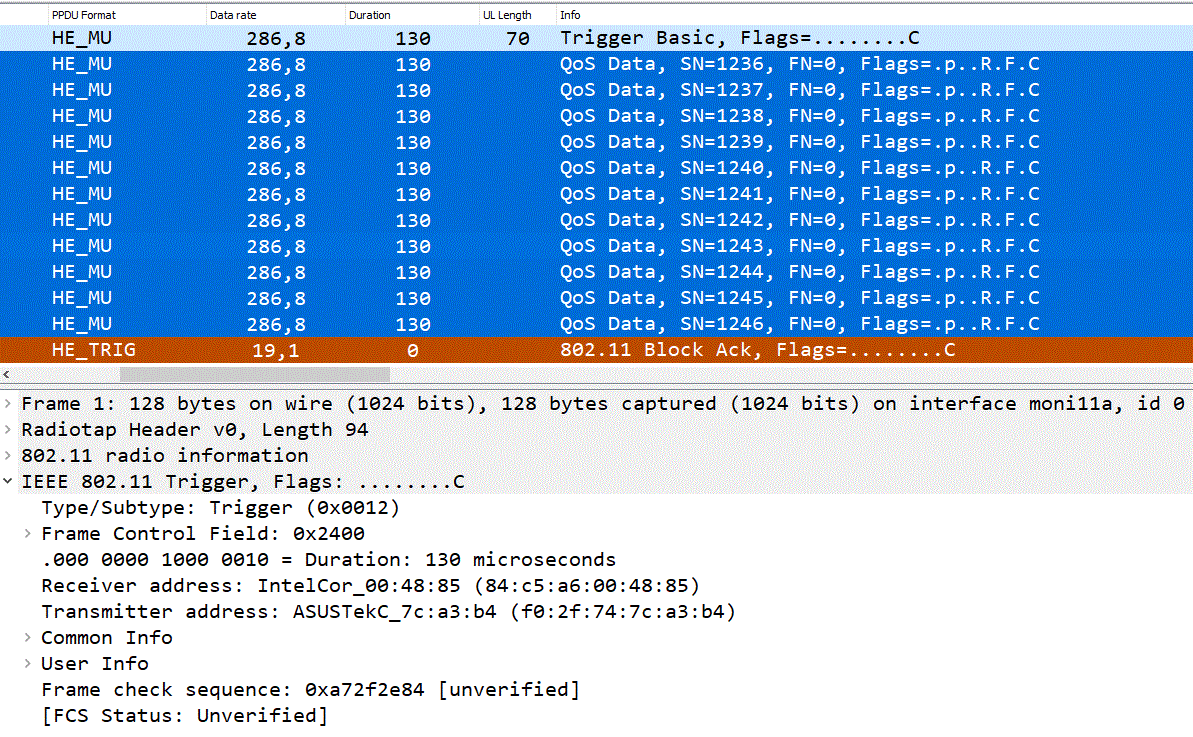Expand the User Info section
The height and width of the screenshot is (737, 1193).
pyautogui.click(x=27, y=663)
